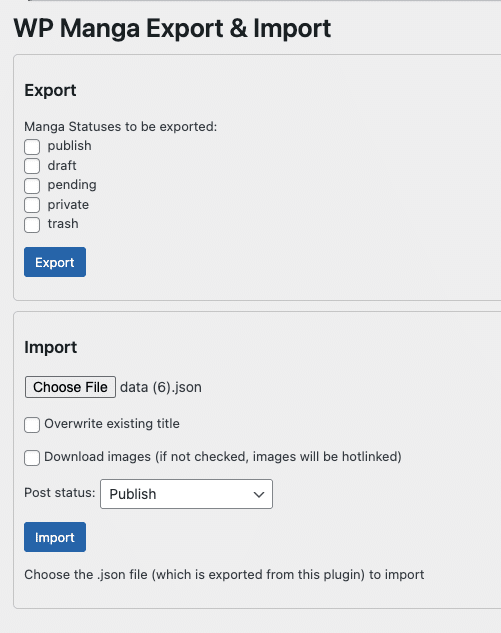
Task: Click the dropdown chevron arrow beside Publish
Action: 259,495
